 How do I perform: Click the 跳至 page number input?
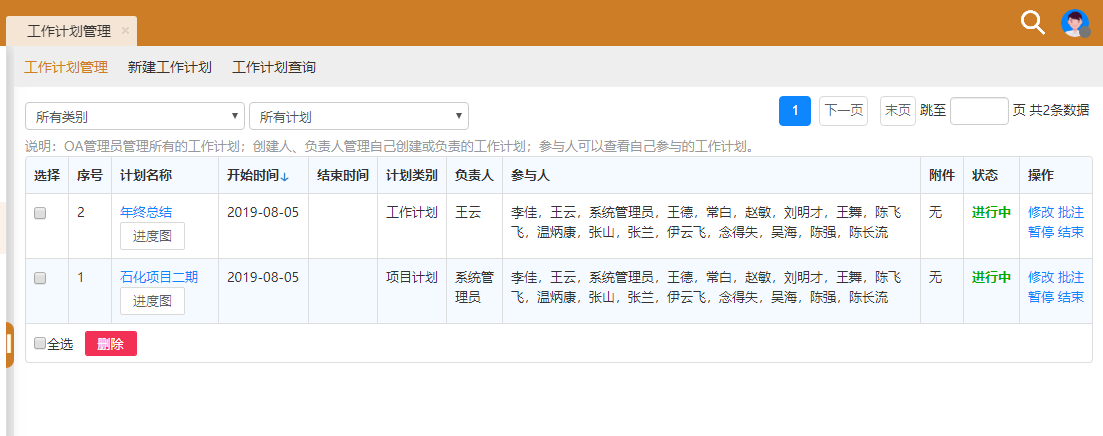point(978,111)
